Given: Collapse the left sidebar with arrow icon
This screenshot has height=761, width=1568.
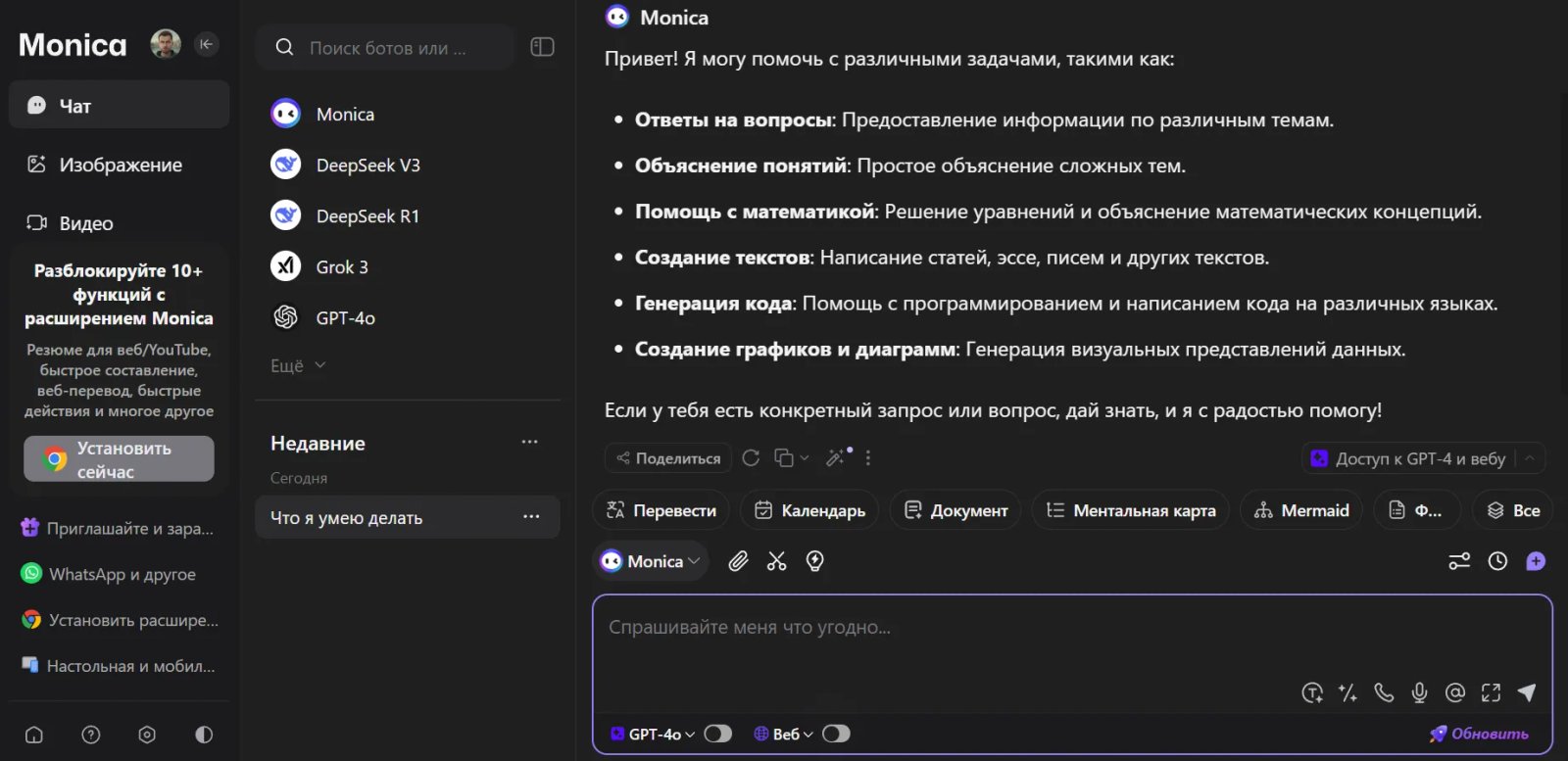Looking at the screenshot, I should (x=206, y=44).
